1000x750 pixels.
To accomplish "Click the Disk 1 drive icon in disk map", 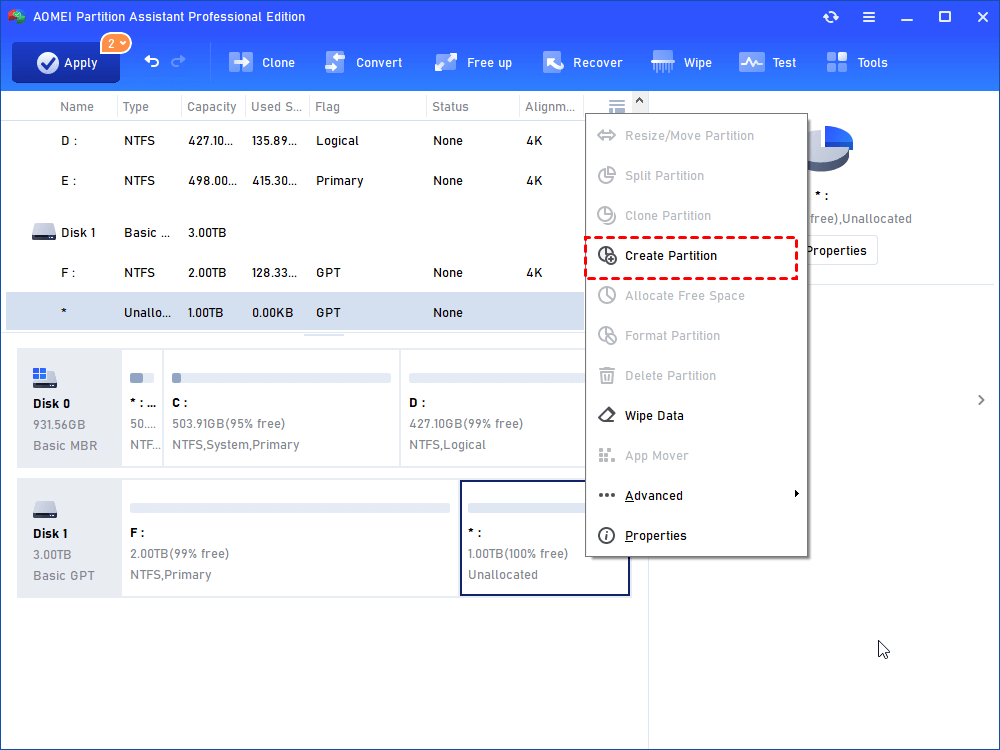I will coord(45,509).
